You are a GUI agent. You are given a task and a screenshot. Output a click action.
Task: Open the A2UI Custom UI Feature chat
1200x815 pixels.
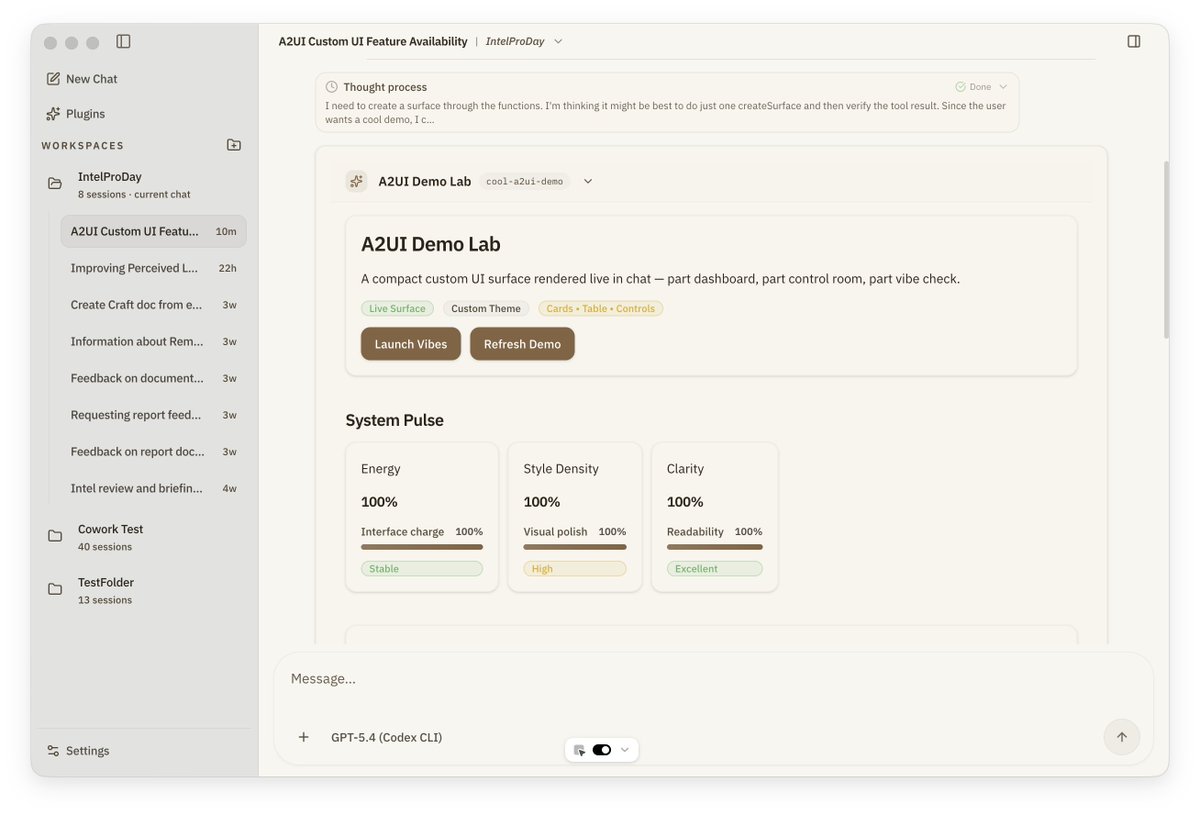(153, 231)
